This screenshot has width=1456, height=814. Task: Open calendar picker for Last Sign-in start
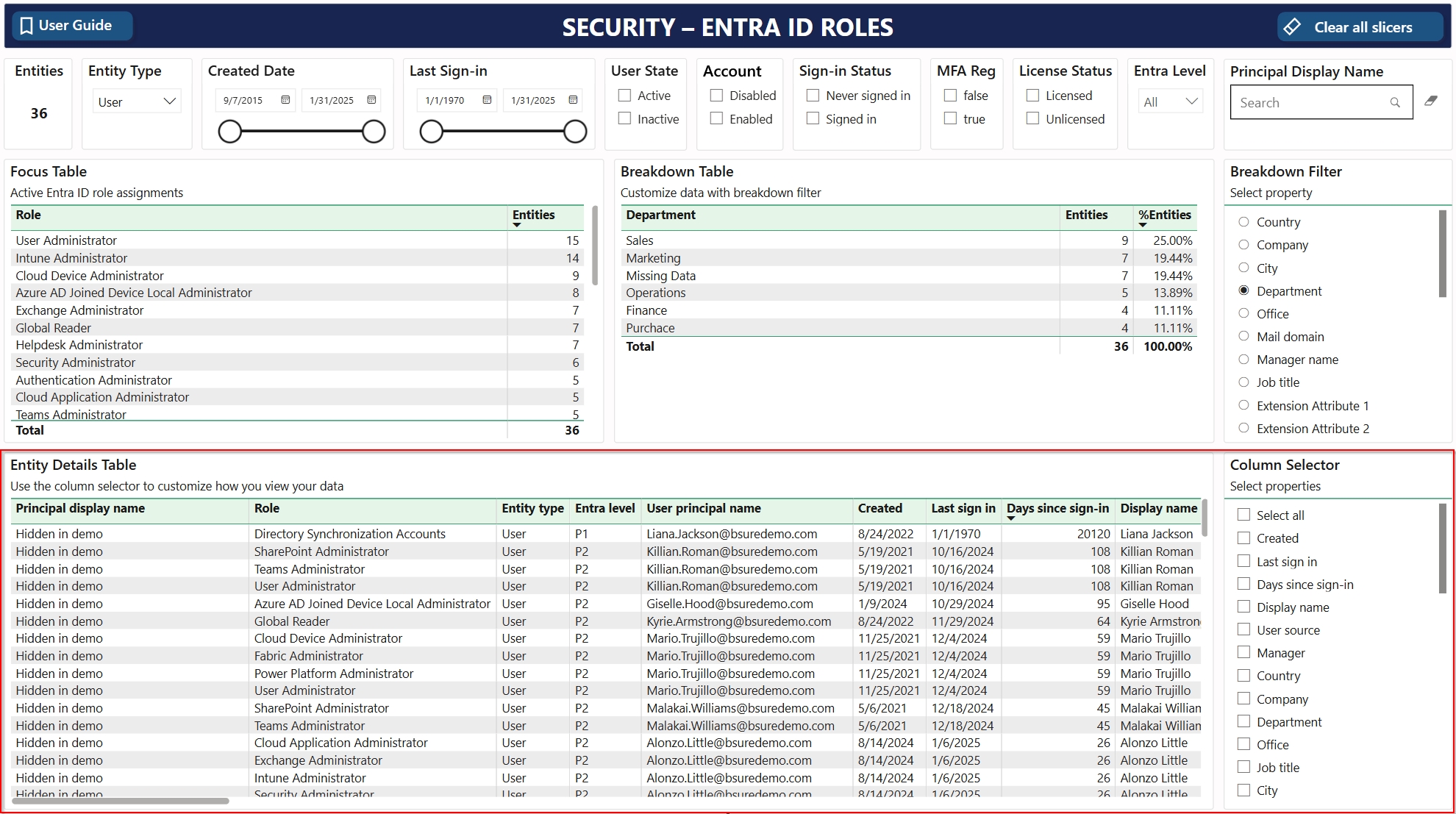487,100
